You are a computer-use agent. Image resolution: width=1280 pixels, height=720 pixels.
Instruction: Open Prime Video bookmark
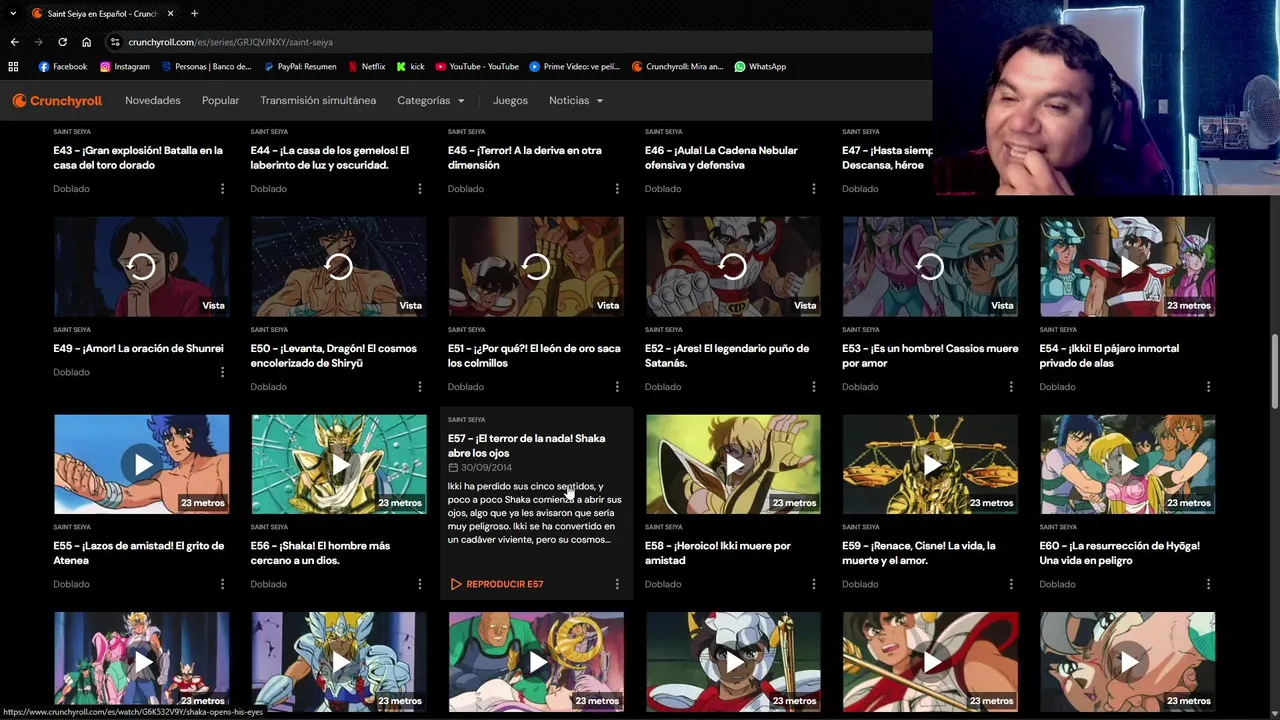tap(575, 67)
